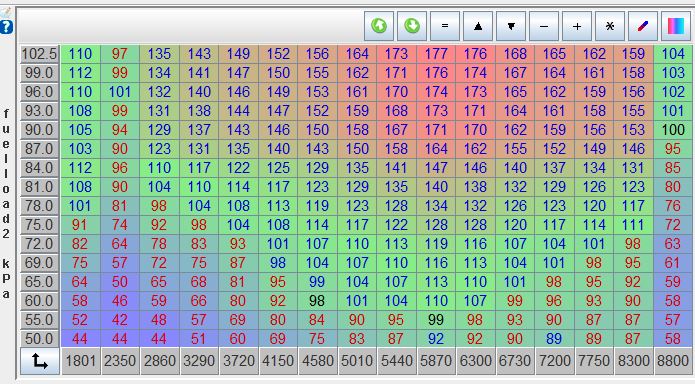Select the 50.0 kPa row header
Viewport: 695px width, 384px height.
(39, 339)
